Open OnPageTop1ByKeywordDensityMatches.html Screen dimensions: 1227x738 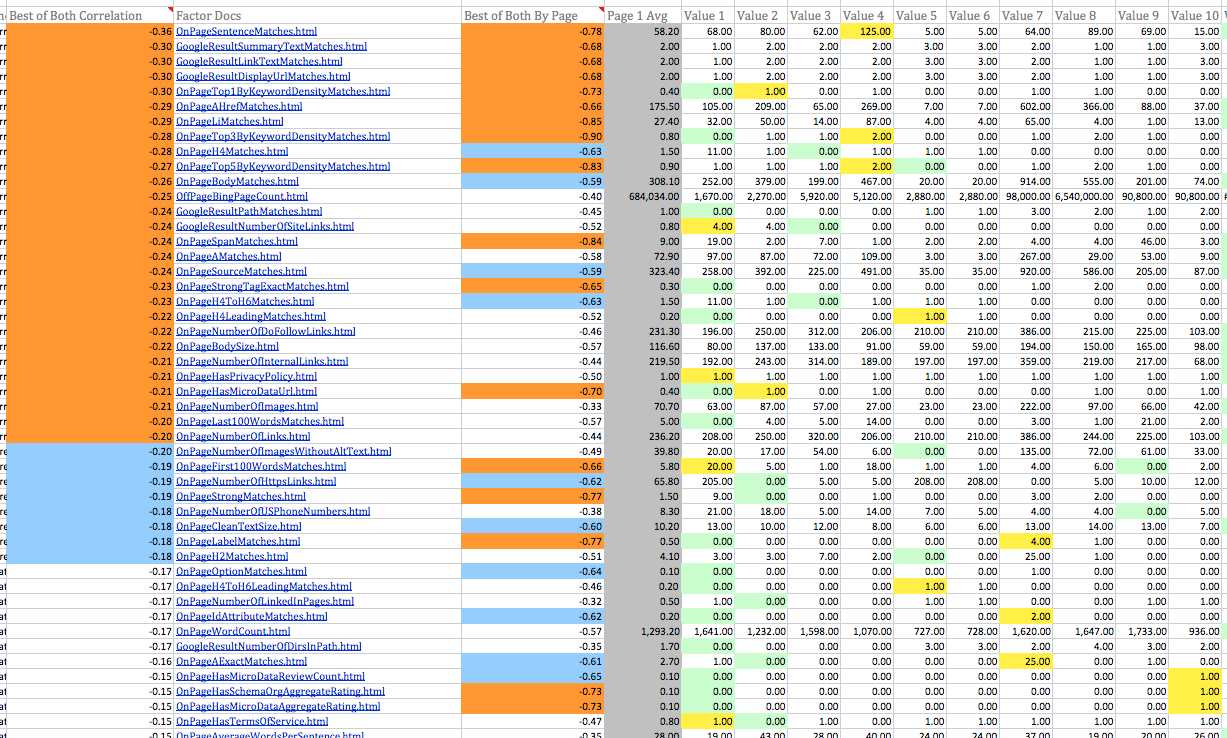coord(283,92)
